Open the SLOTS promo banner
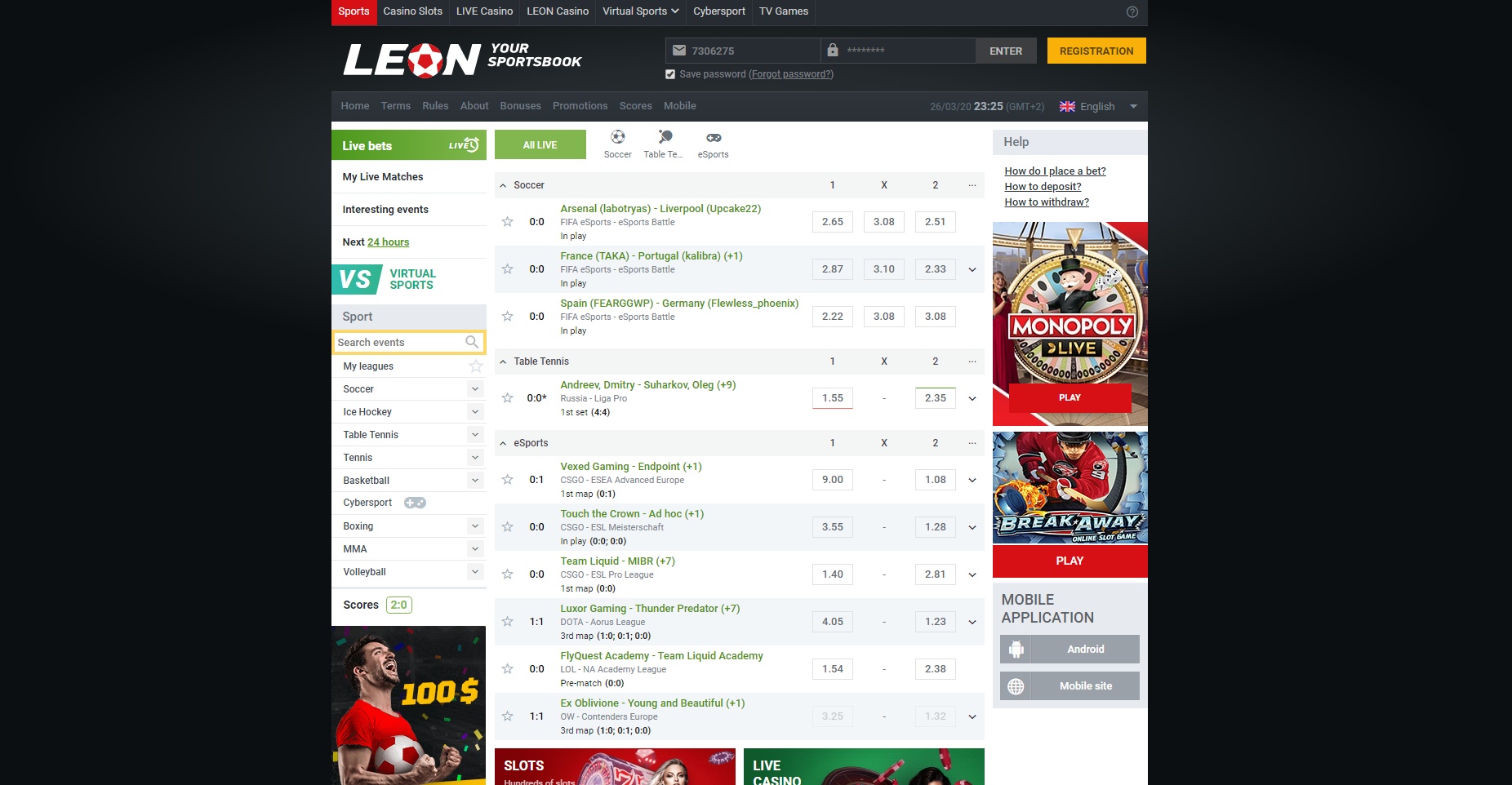The height and width of the screenshot is (785, 1512). pos(615,767)
